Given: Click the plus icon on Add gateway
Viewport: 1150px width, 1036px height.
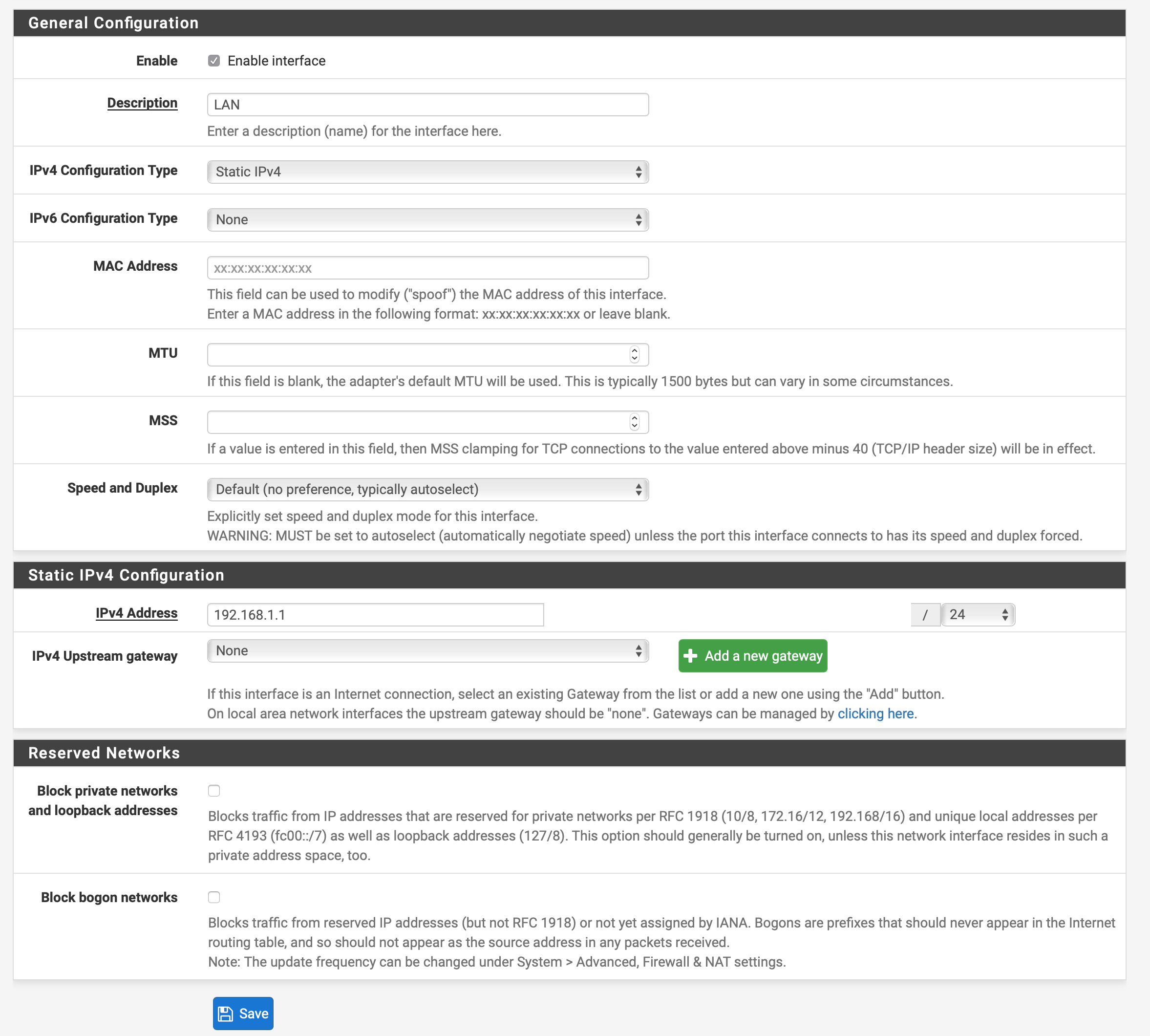Looking at the screenshot, I should pos(690,656).
